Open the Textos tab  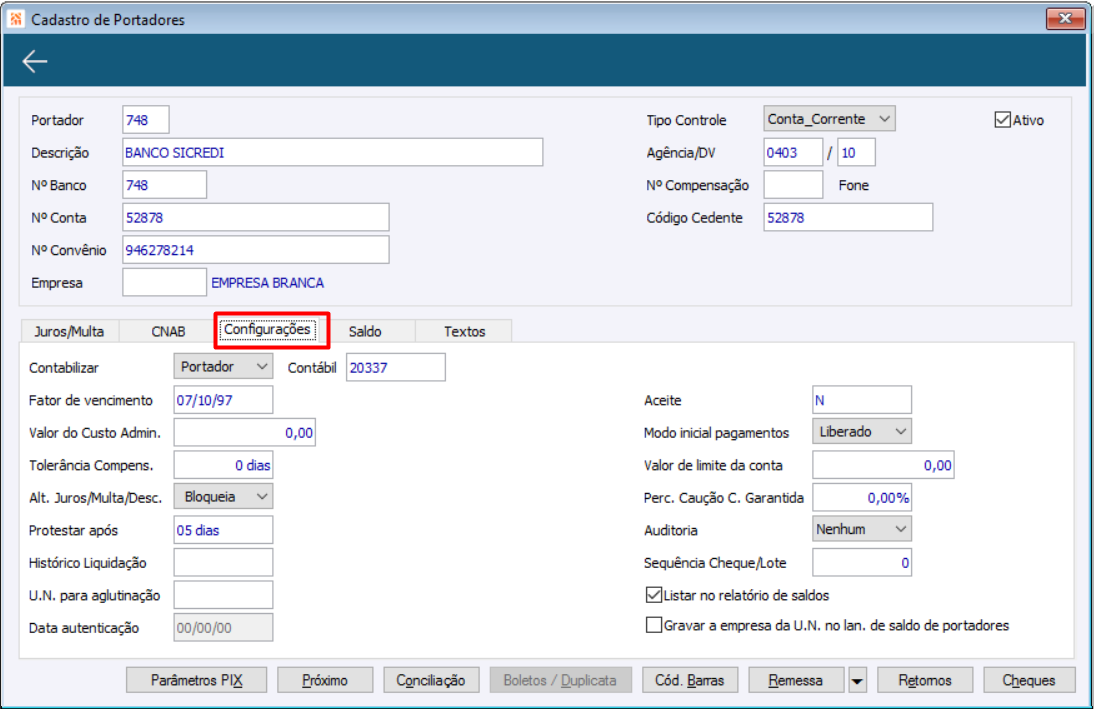coord(464,331)
